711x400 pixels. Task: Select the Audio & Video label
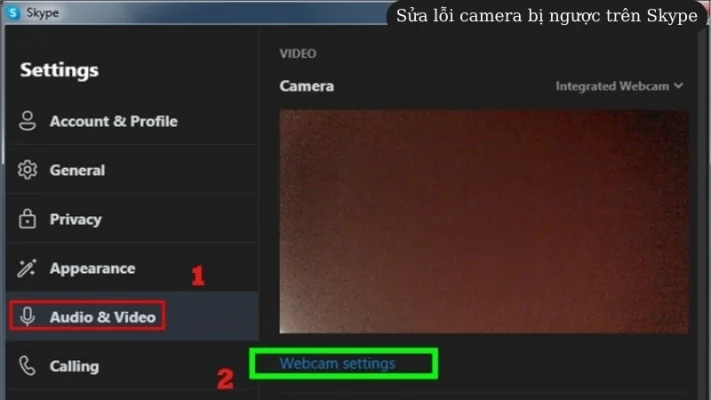click(x=102, y=317)
